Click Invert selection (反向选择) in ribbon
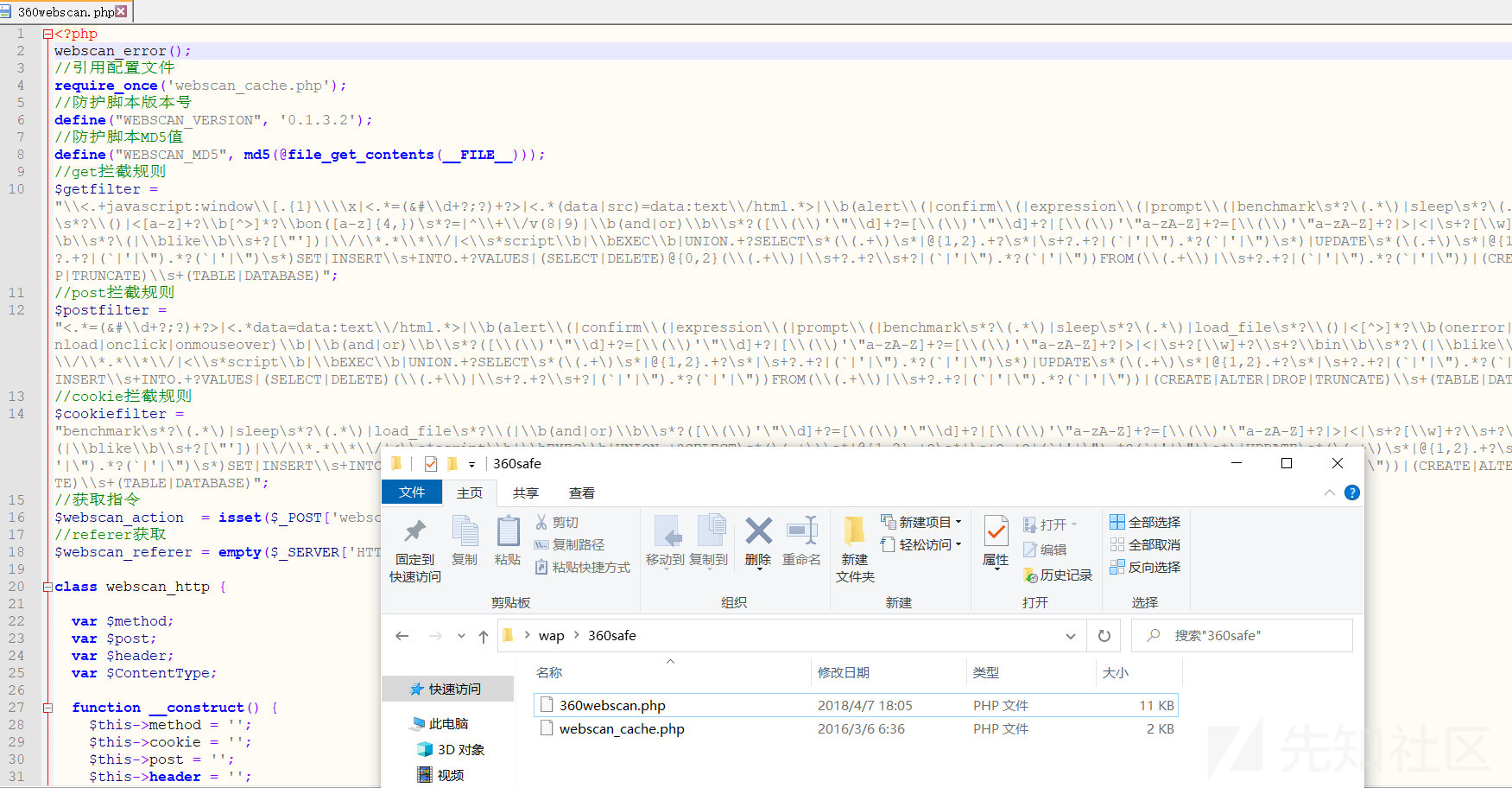Image resolution: width=1512 pixels, height=788 pixels. click(1145, 567)
